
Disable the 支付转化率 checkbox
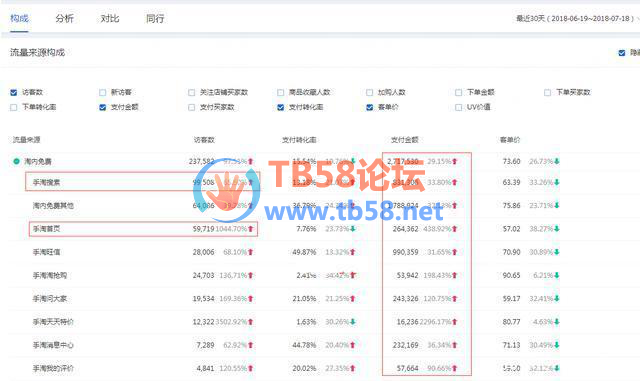280,107
